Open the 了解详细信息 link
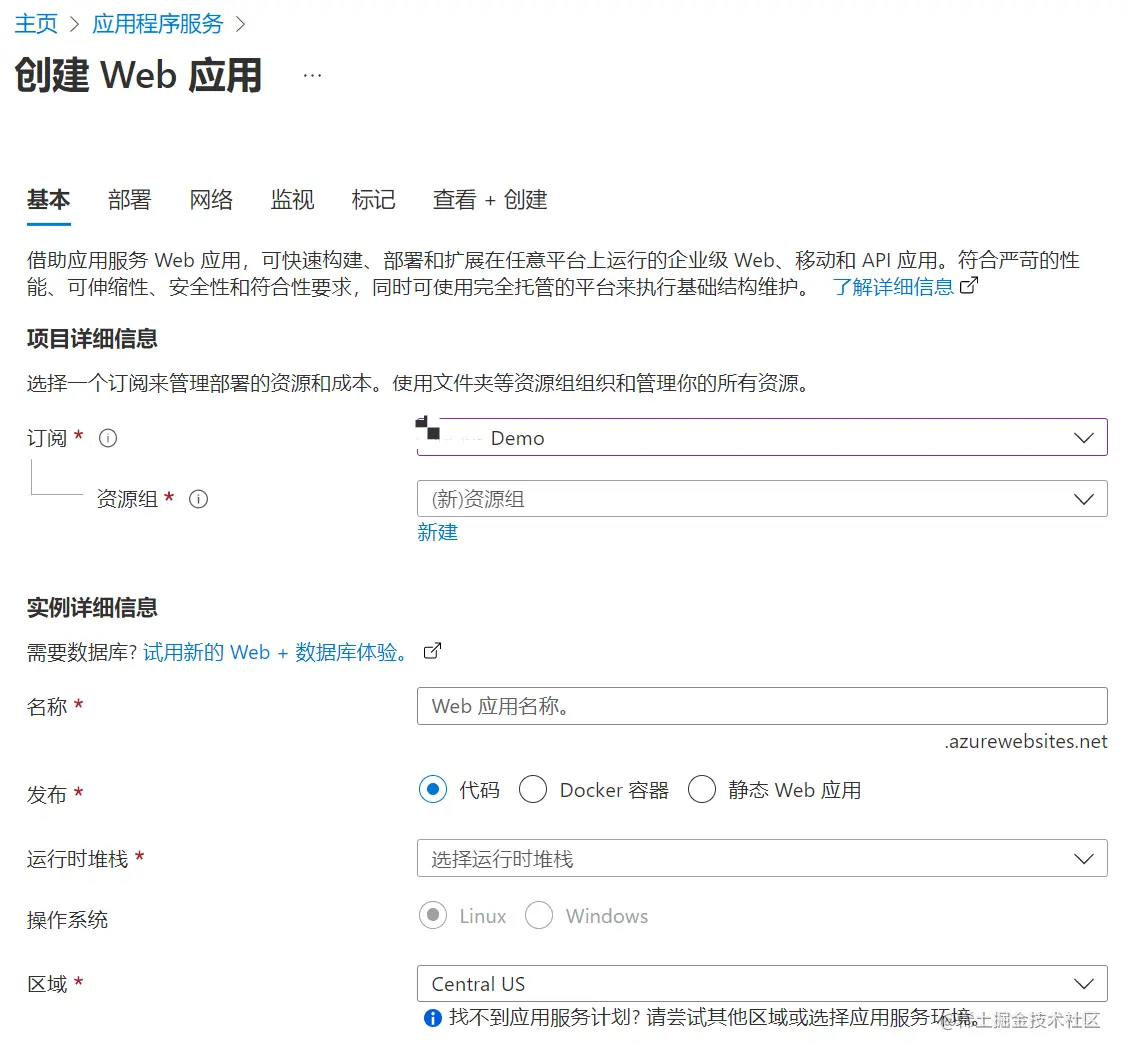 (x=893, y=287)
